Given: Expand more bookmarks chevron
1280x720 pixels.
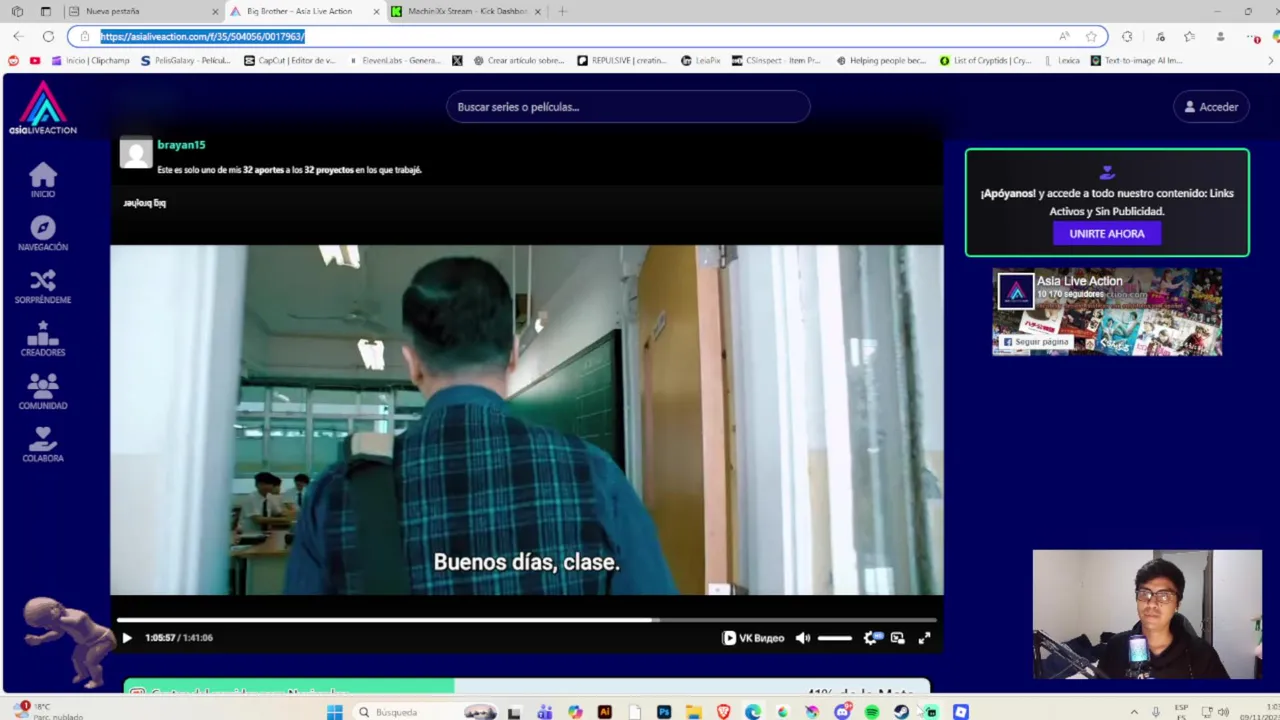Looking at the screenshot, I should tap(1271, 60).
